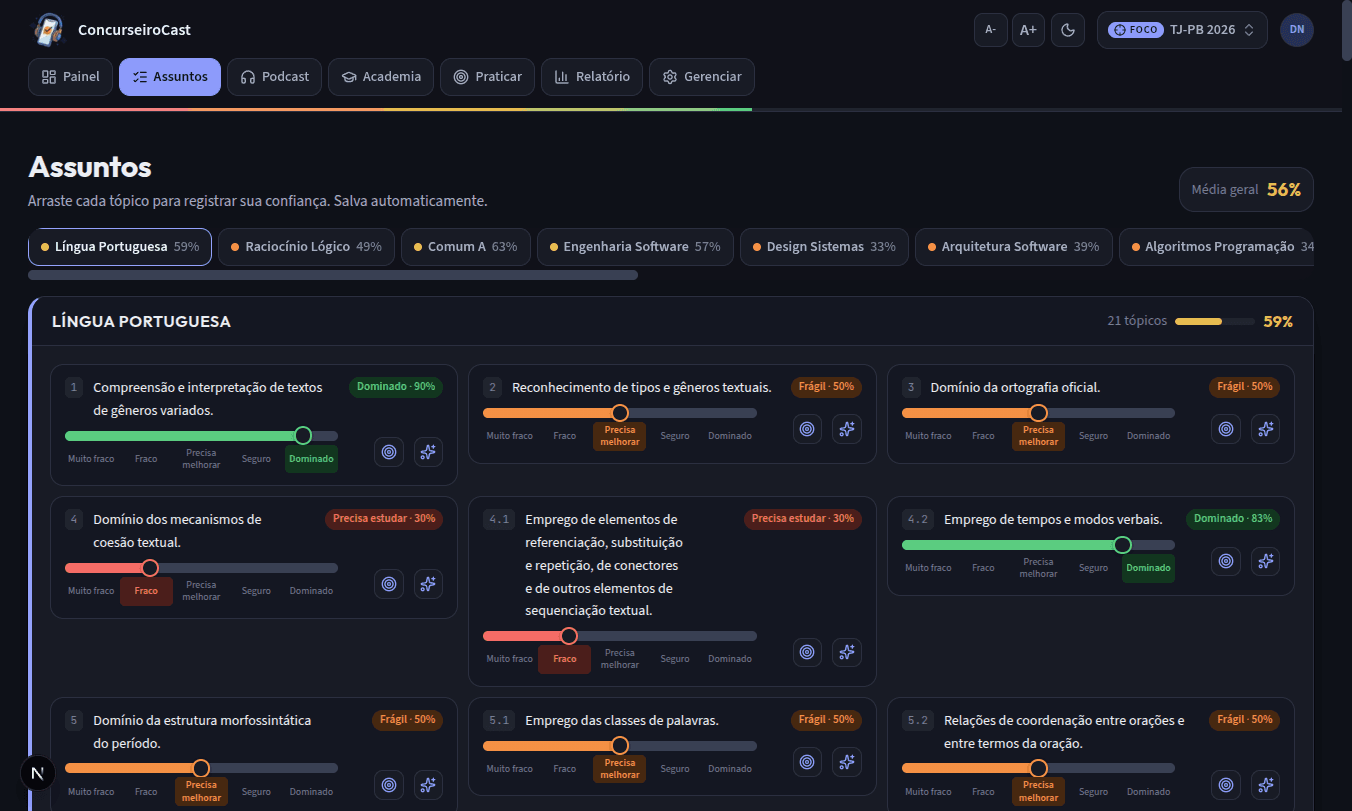Toggle dark mode moon icon
Image resolution: width=1352 pixels, height=811 pixels.
(1068, 30)
